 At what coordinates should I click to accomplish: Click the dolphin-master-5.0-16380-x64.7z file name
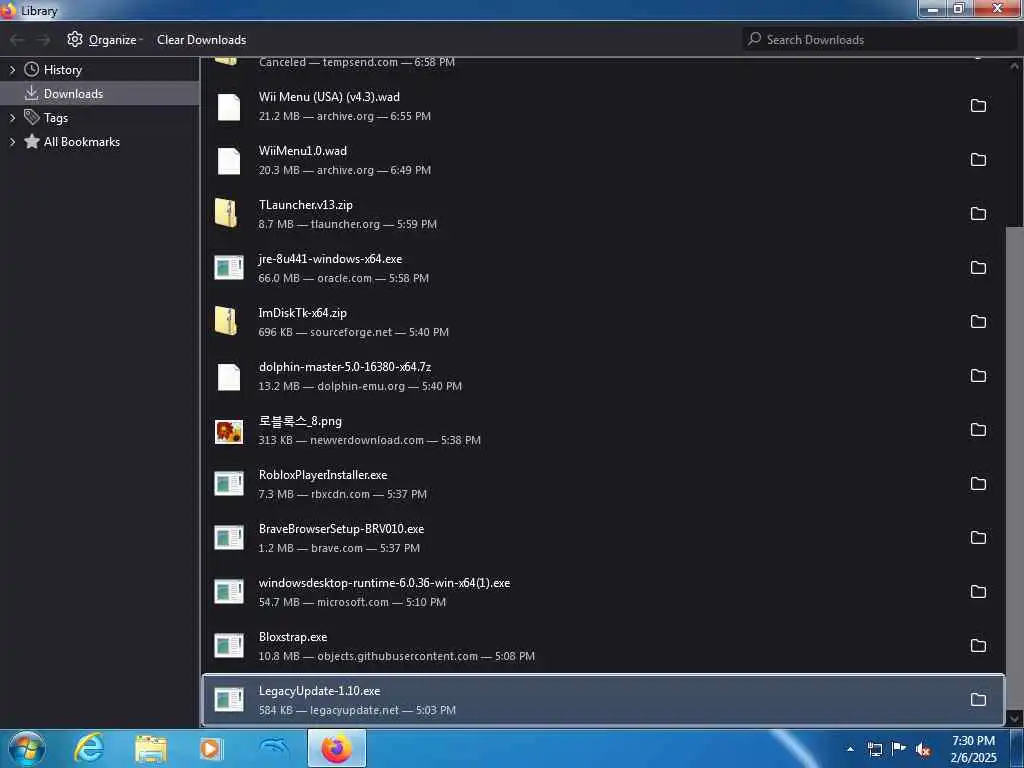(345, 367)
